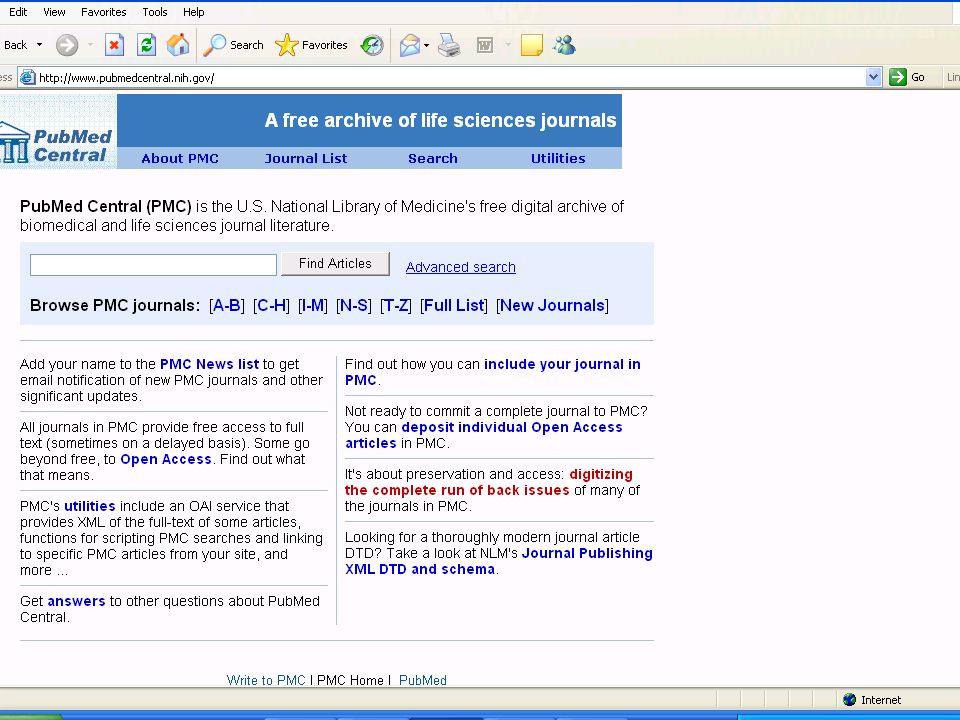Click the article search text field
The width and height of the screenshot is (960, 720).
pyautogui.click(x=153, y=264)
